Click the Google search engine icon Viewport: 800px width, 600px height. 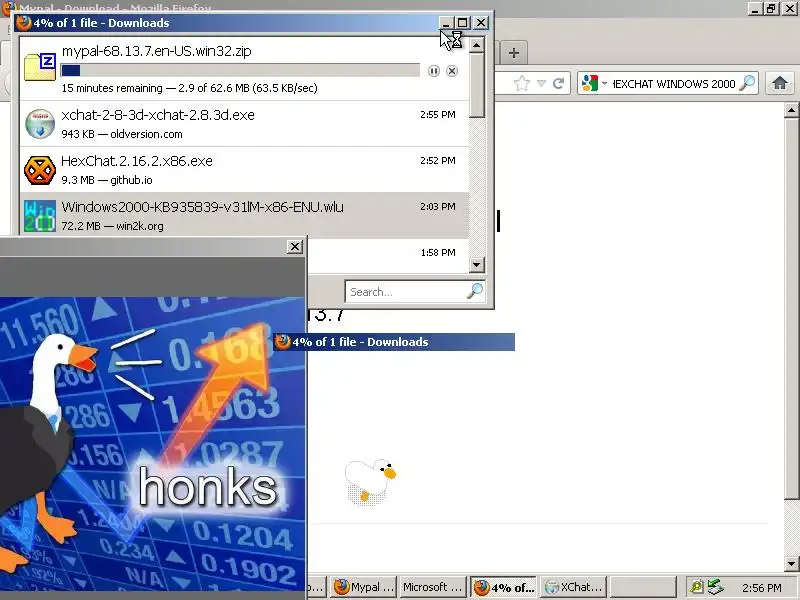[x=589, y=83]
